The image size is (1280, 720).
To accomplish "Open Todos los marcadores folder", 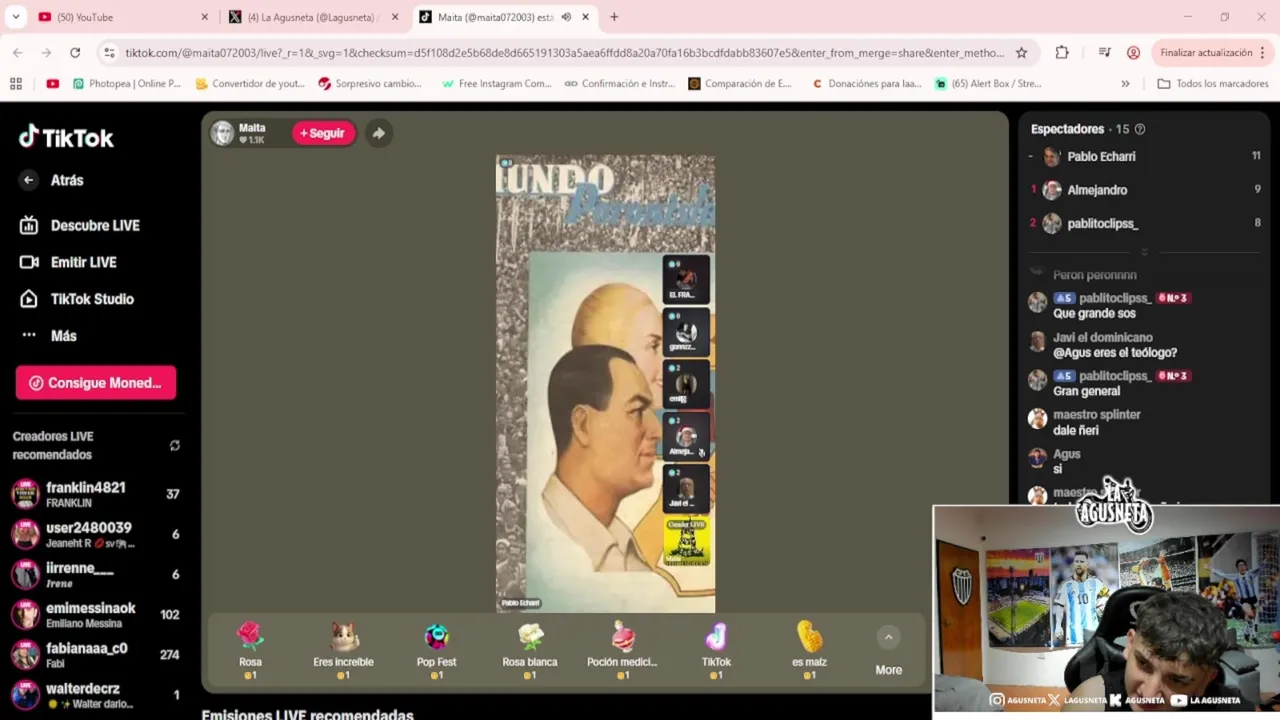I will point(1212,84).
